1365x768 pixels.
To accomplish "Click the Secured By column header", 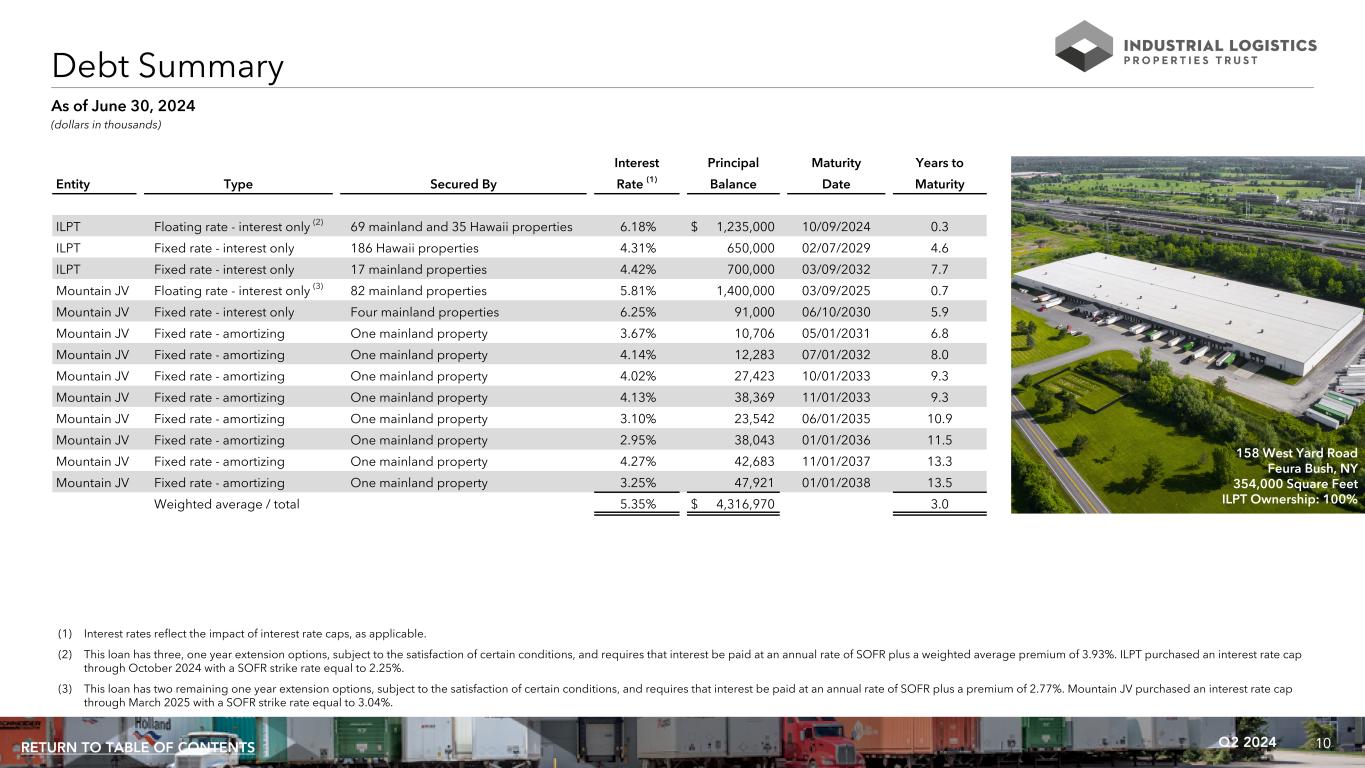I will (463, 184).
